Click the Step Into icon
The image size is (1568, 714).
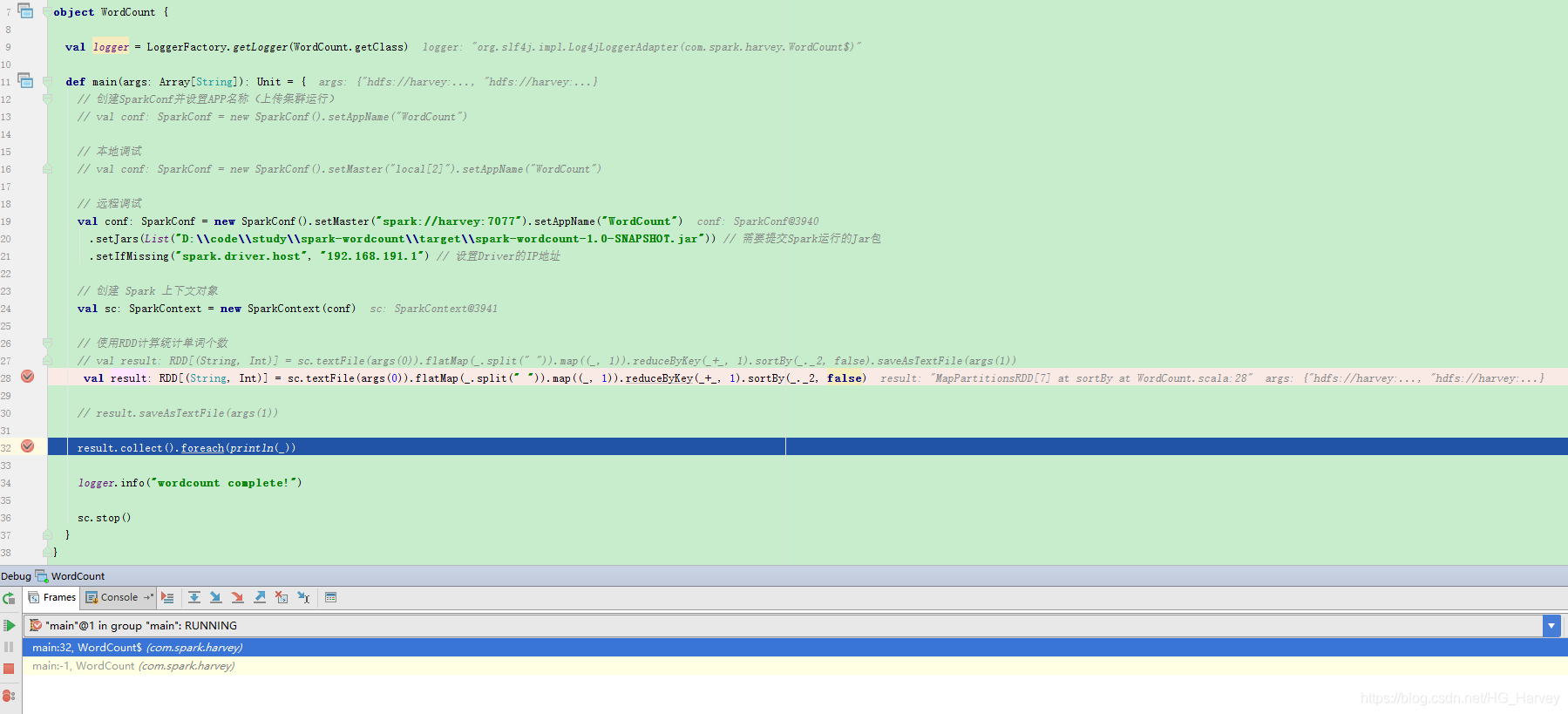click(x=215, y=597)
